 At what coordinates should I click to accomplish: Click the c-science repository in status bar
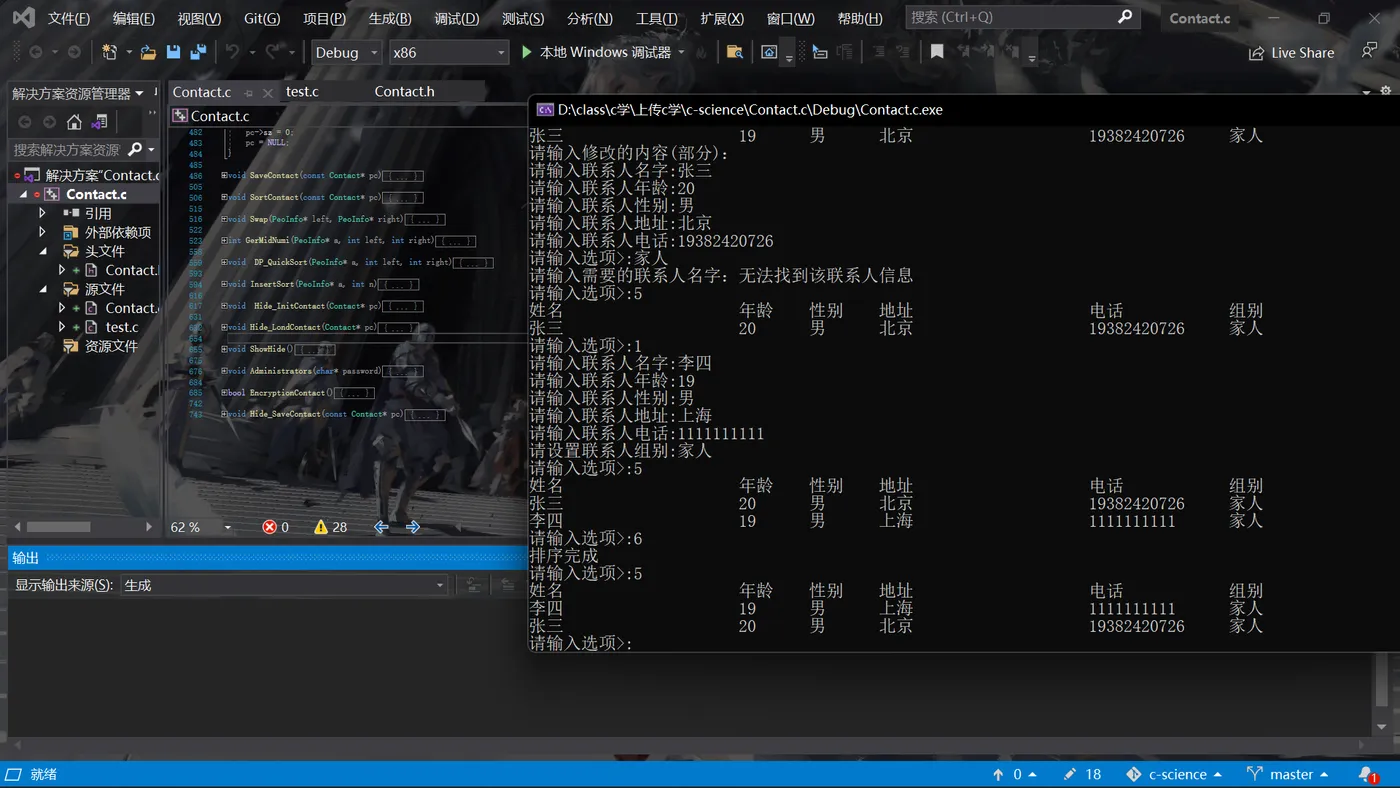[x=1174, y=774]
